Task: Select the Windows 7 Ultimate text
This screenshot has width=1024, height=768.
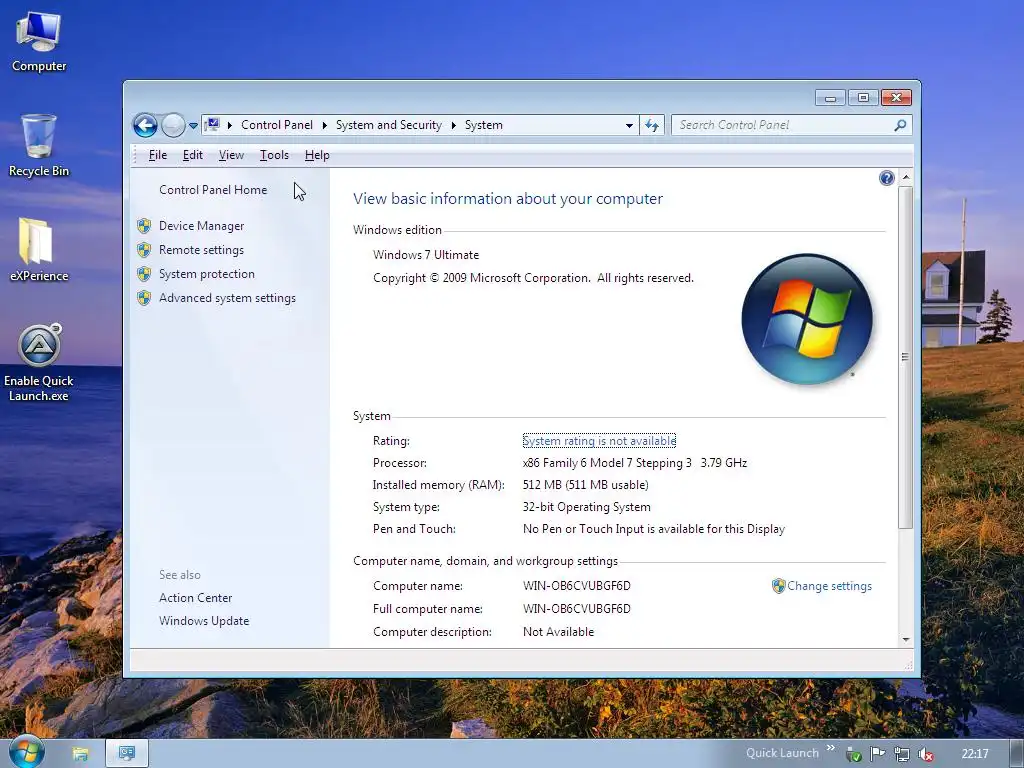Action: [426, 255]
